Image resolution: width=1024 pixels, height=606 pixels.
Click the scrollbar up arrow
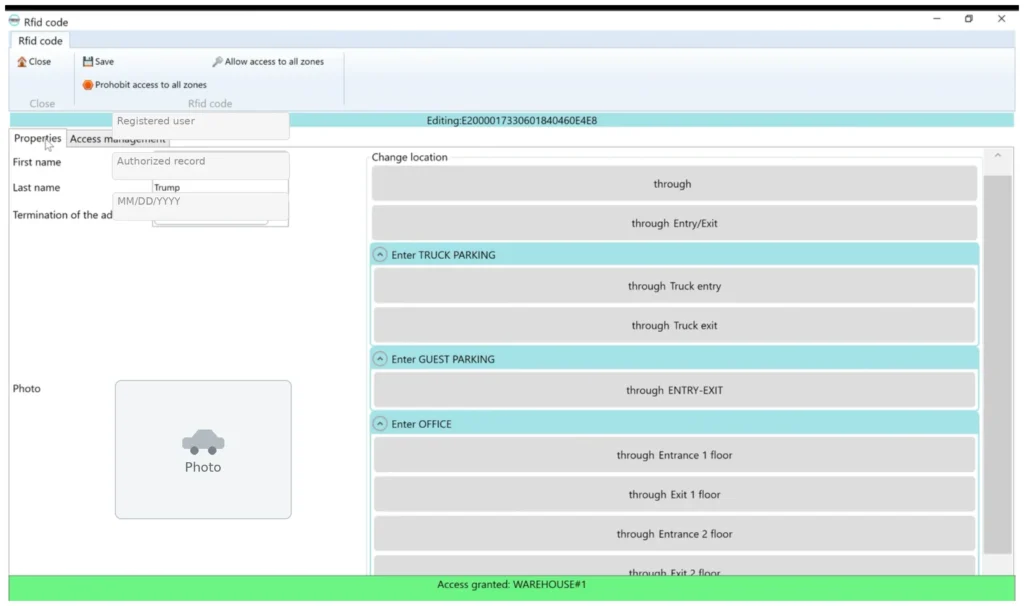pyautogui.click(x=997, y=155)
